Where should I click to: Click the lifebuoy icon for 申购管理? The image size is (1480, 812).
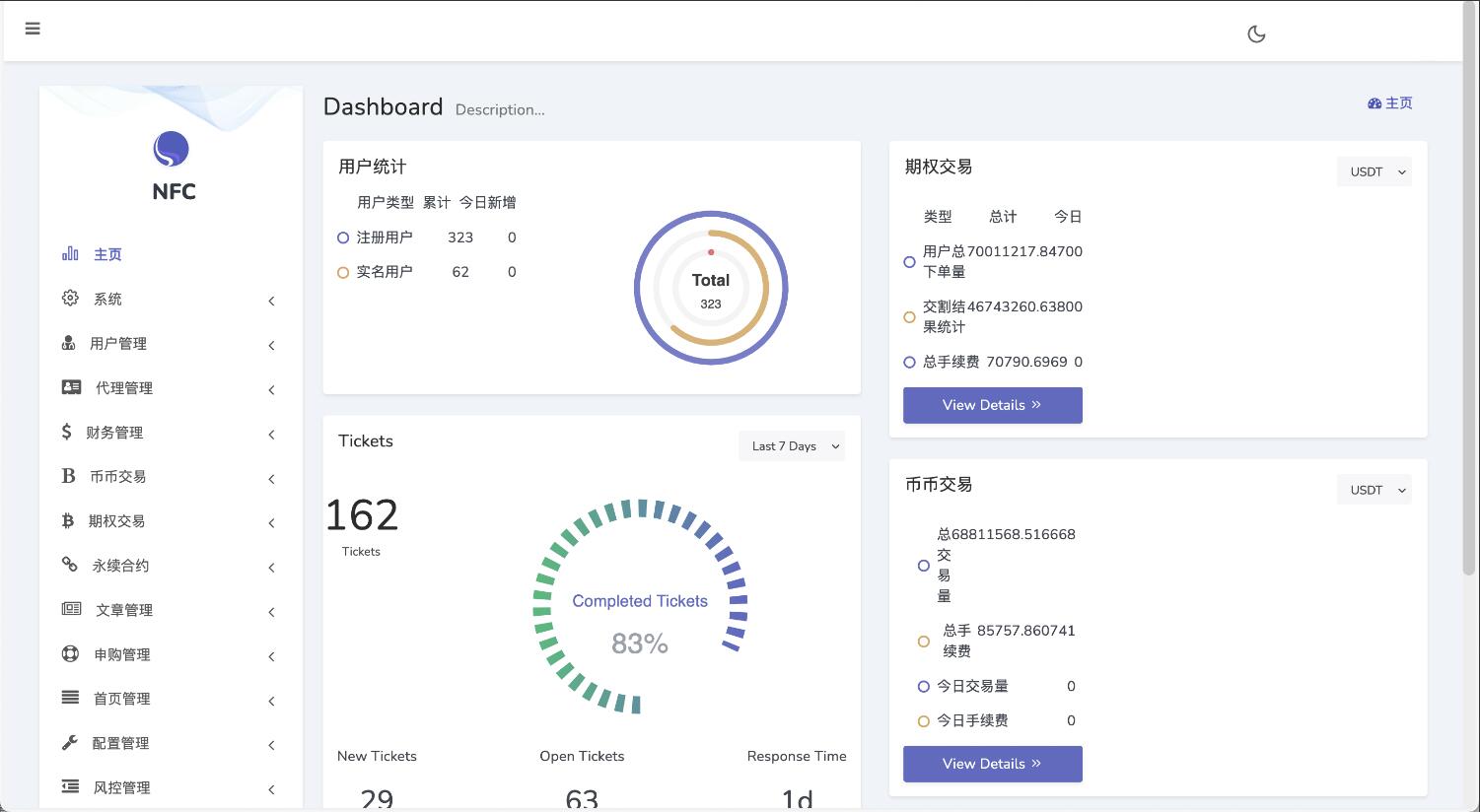70,653
